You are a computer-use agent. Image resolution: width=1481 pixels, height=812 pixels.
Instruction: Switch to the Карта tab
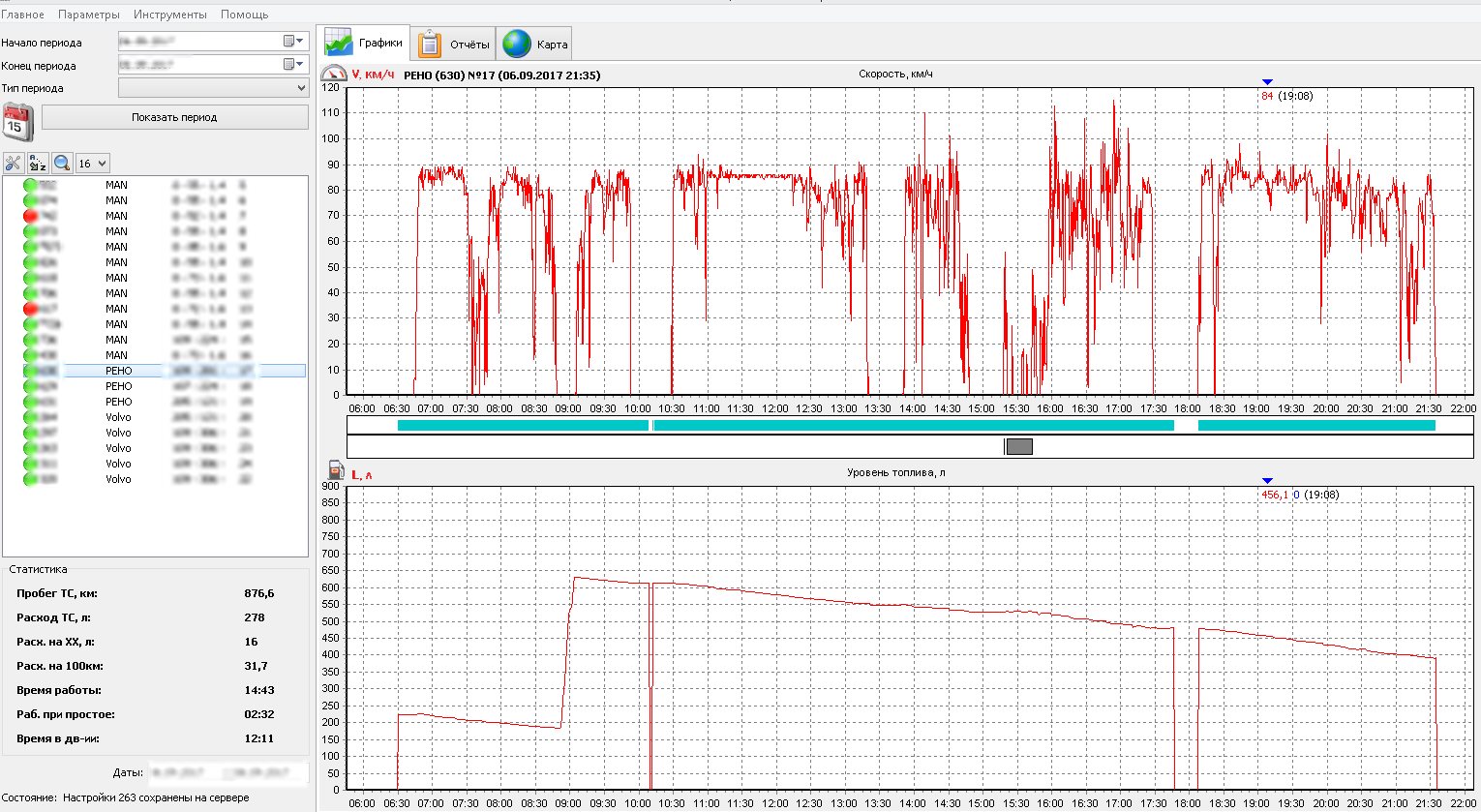[535, 44]
